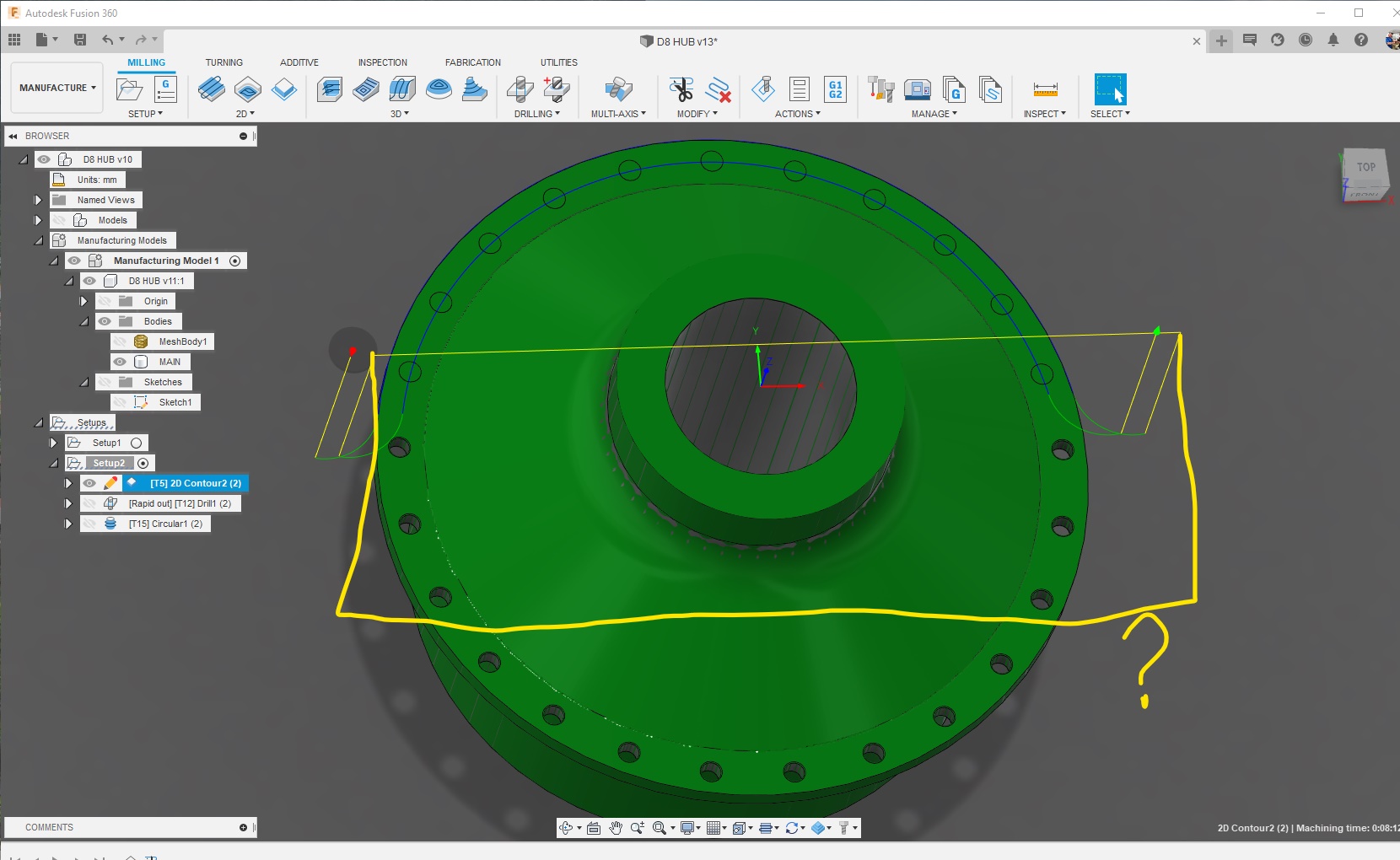
Task: Click the MANUFACTURE workspace button
Action: [x=56, y=87]
